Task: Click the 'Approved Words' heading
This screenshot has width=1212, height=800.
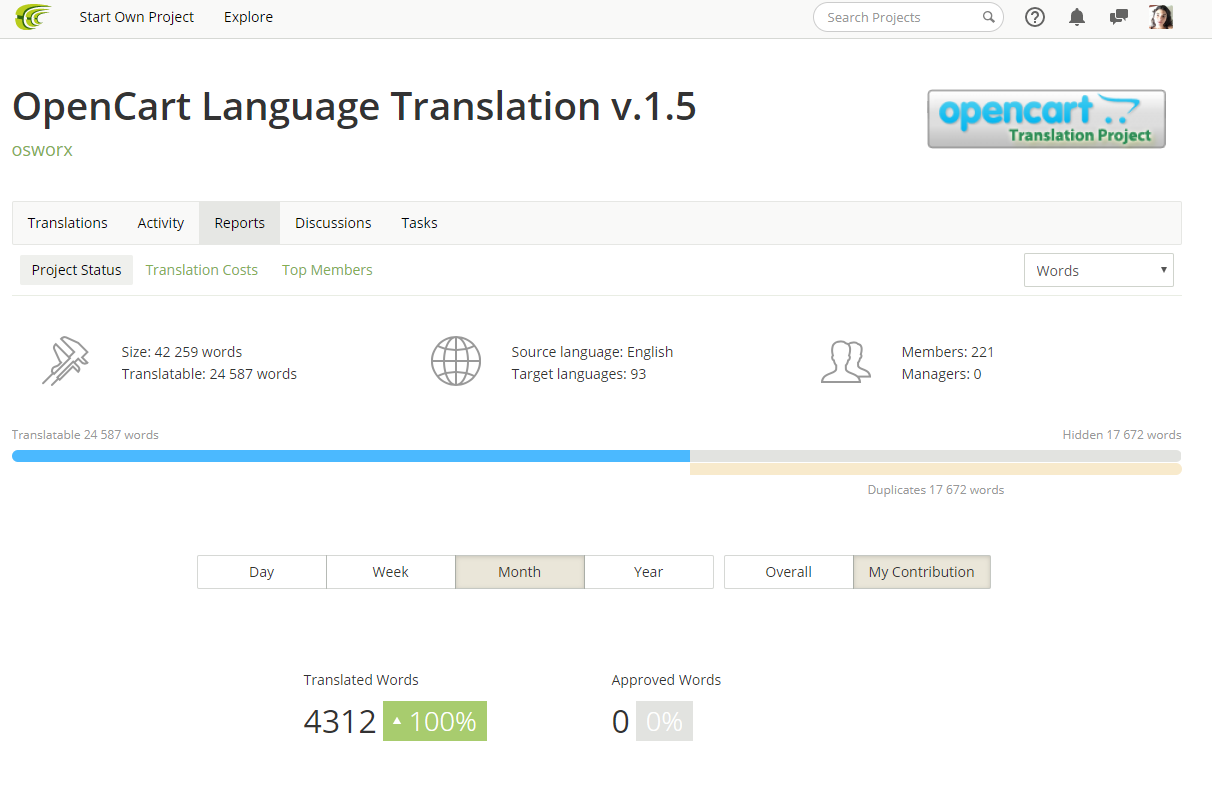Action: pyautogui.click(x=666, y=680)
